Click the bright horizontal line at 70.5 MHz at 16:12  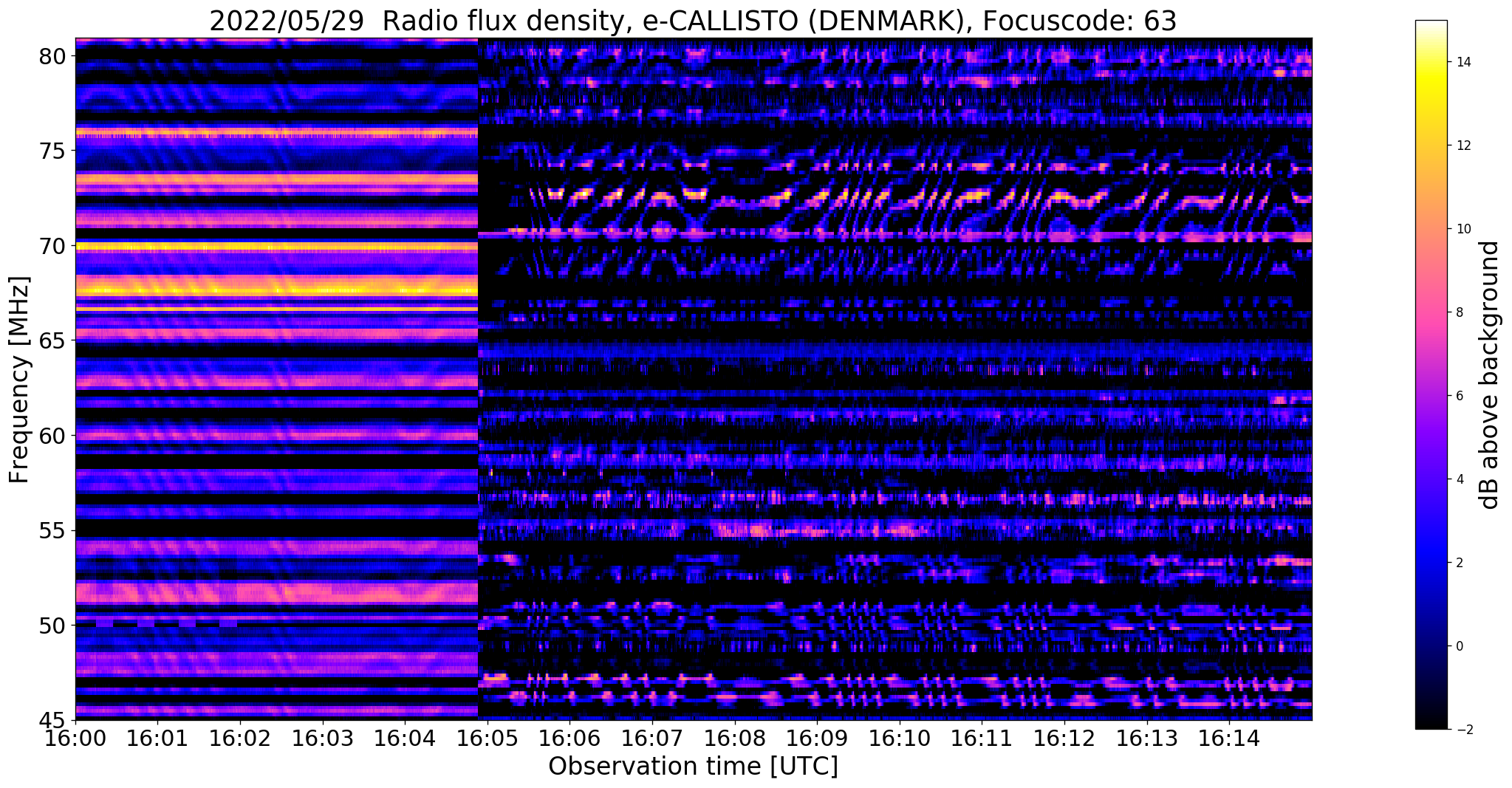pyautogui.click(x=1064, y=236)
